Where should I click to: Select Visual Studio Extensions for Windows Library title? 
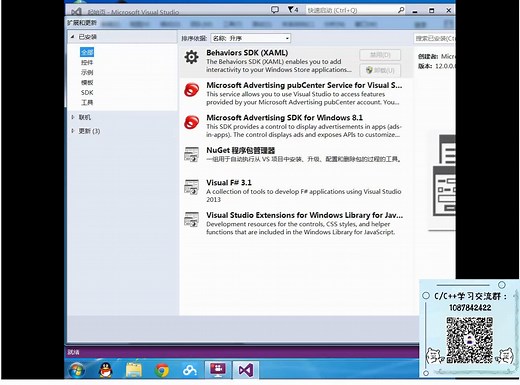click(x=304, y=215)
